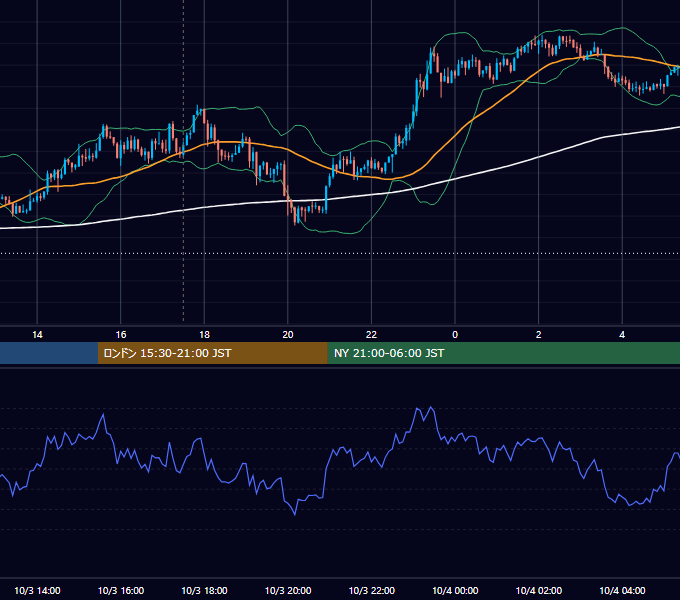Viewport: 680px width, 600px height.
Task: Click the hour label 4 on the price chart axis
Action: click(622, 335)
